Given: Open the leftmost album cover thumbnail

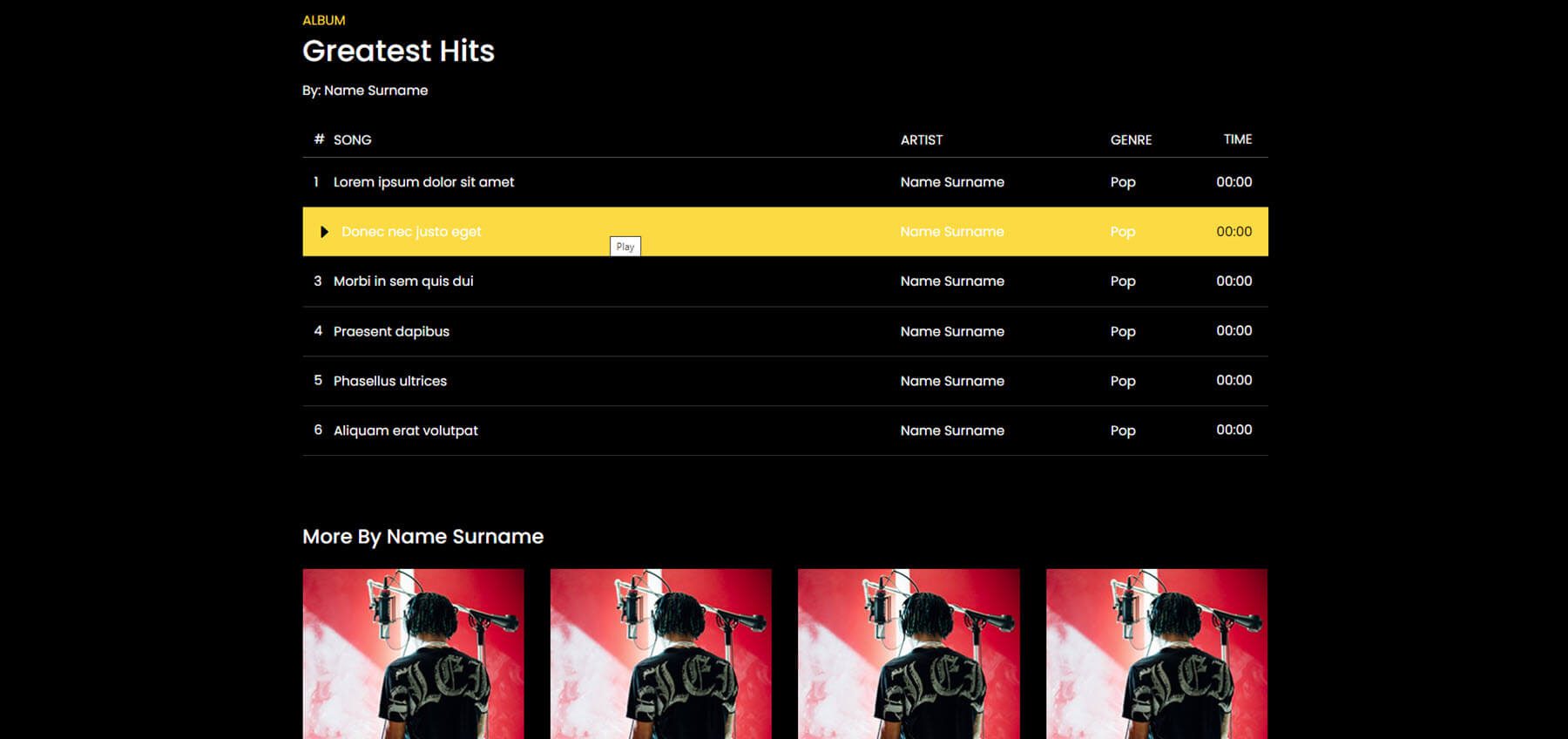Looking at the screenshot, I should pyautogui.click(x=413, y=654).
